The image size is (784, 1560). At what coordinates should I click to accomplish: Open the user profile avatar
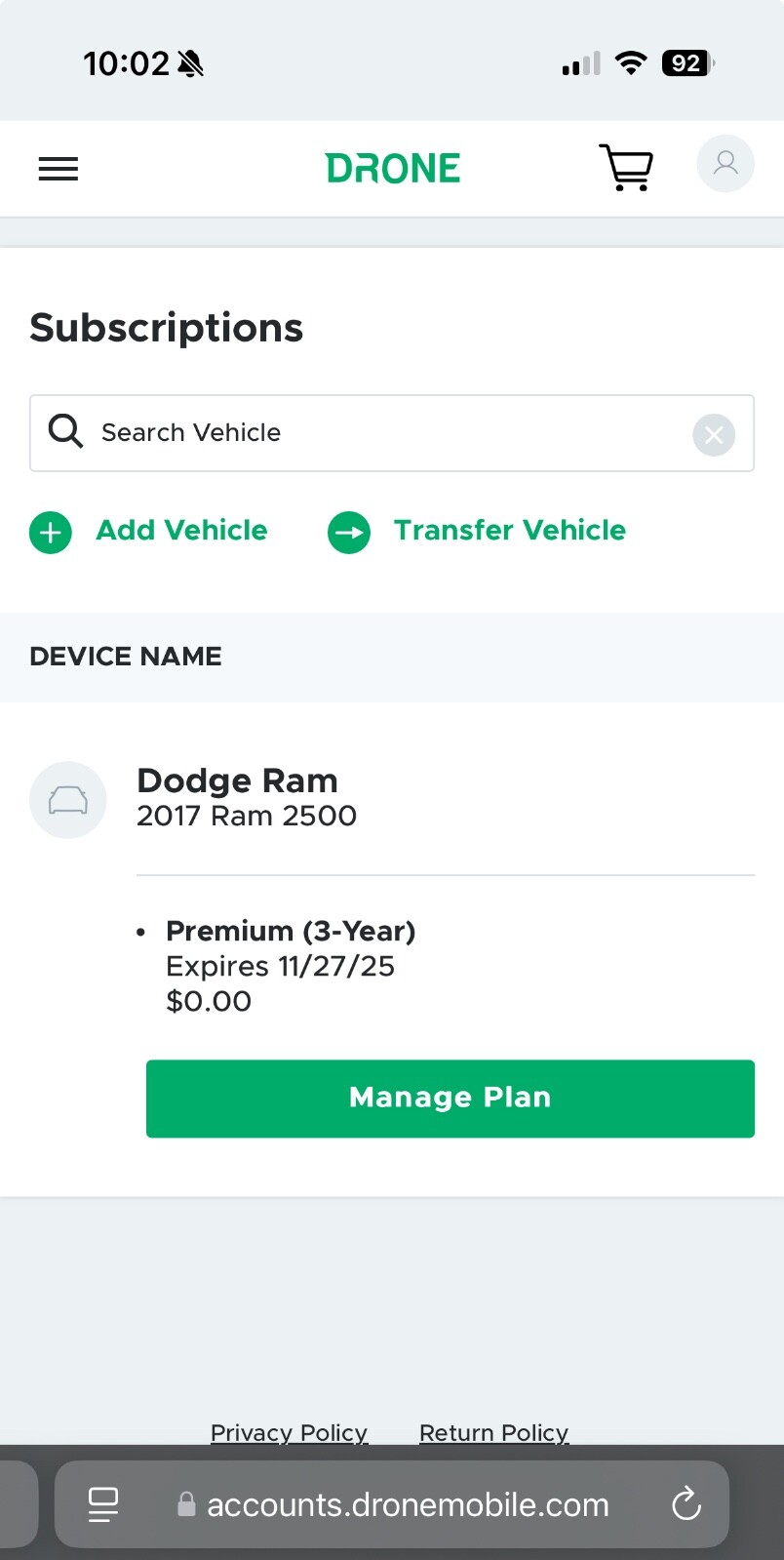[725, 163]
